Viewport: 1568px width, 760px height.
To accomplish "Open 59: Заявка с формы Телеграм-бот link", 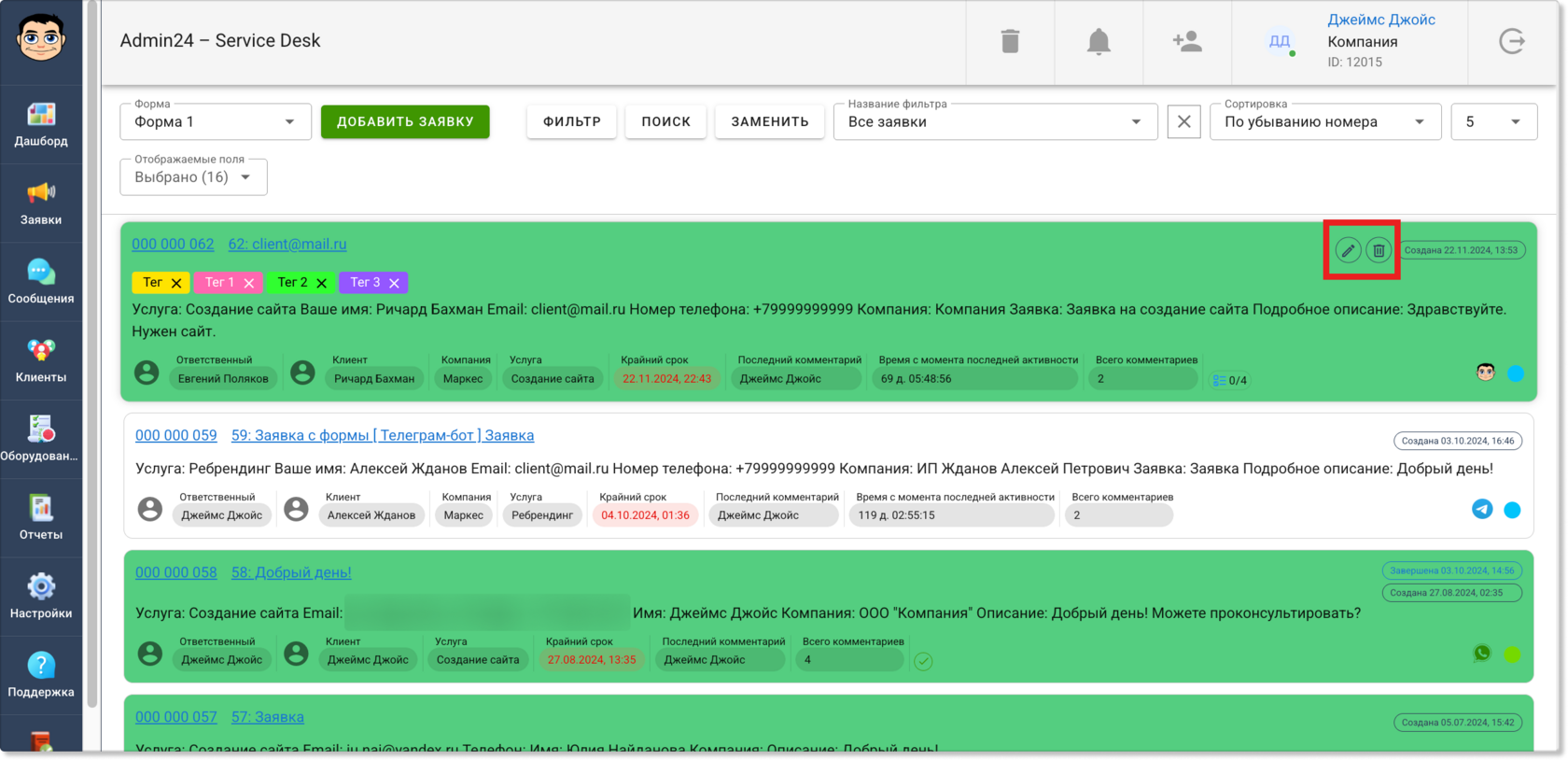I will tap(383, 435).
